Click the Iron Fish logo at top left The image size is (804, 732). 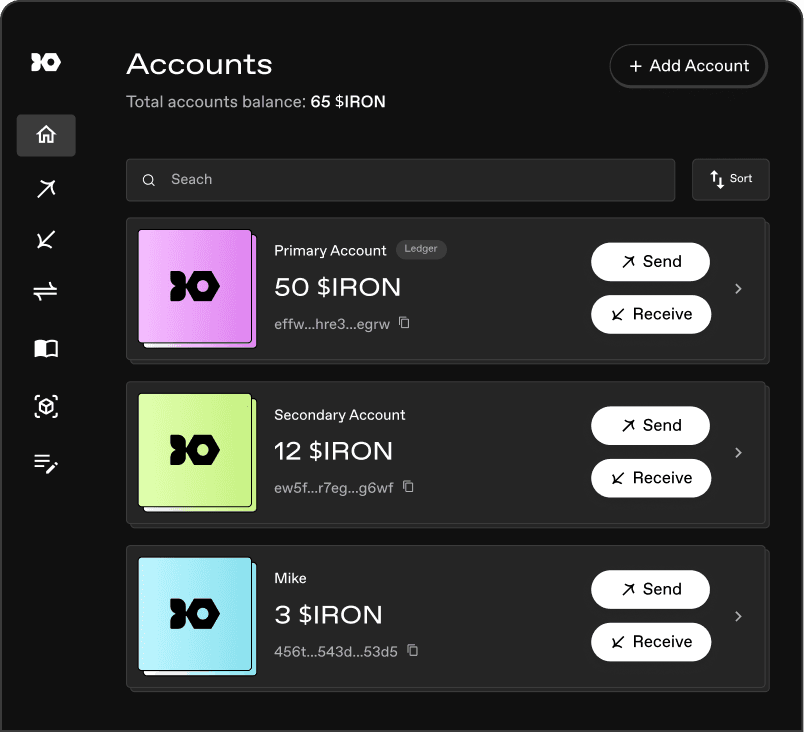[x=45, y=62]
